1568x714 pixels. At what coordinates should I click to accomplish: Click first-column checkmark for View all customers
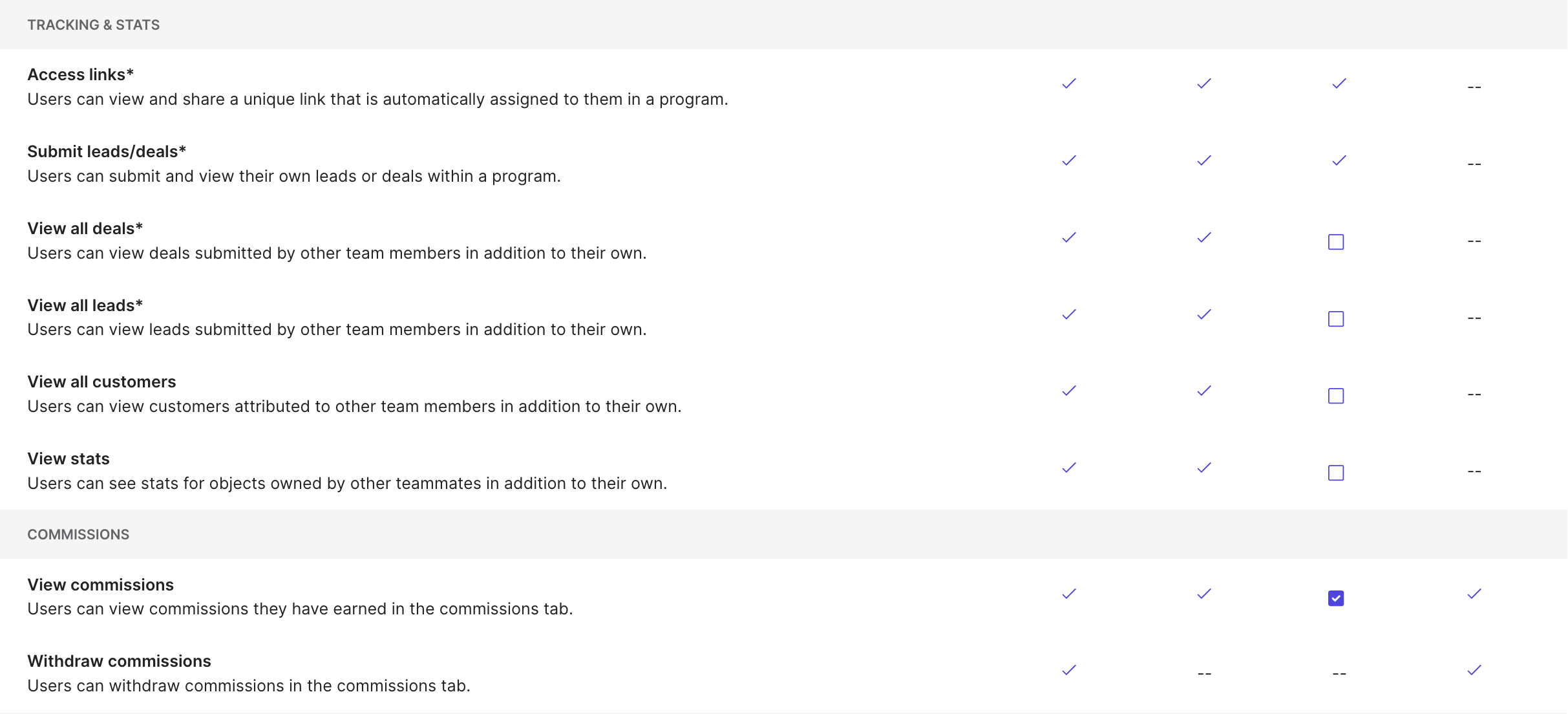(x=1069, y=391)
